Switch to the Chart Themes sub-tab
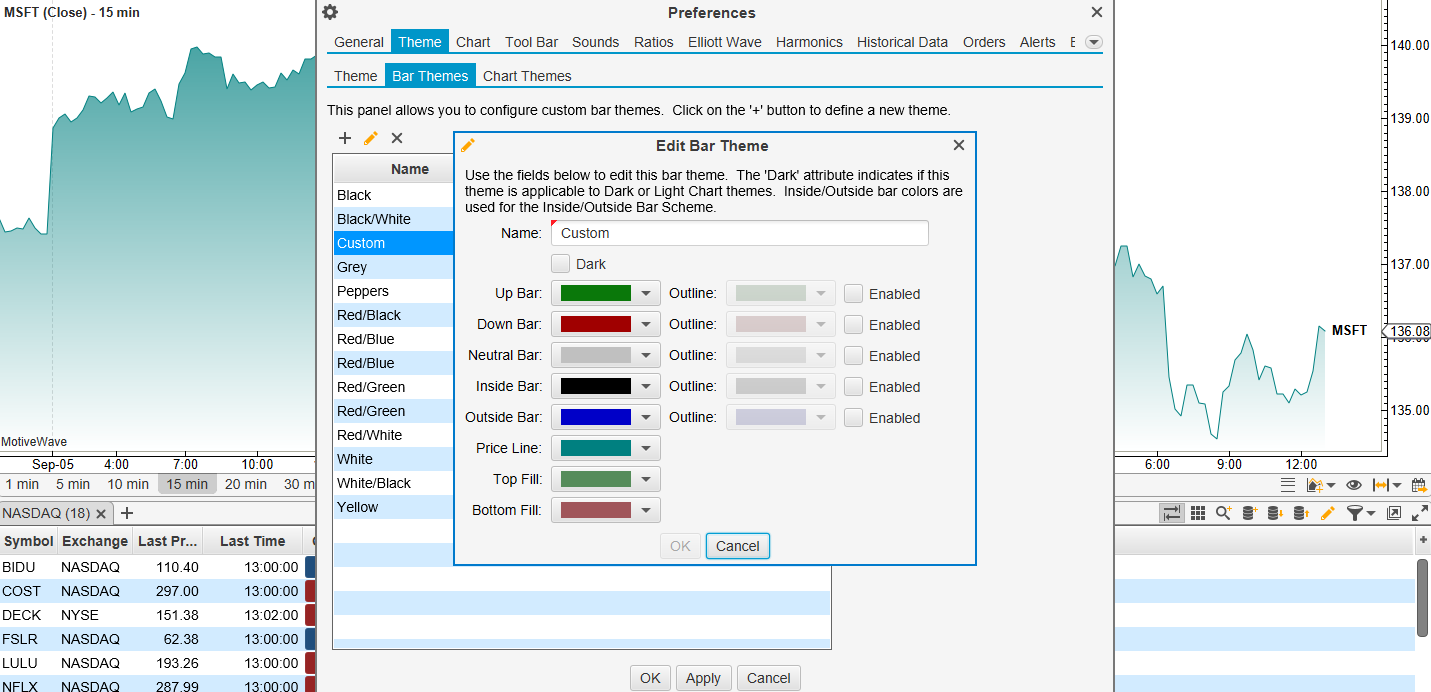 coord(527,76)
